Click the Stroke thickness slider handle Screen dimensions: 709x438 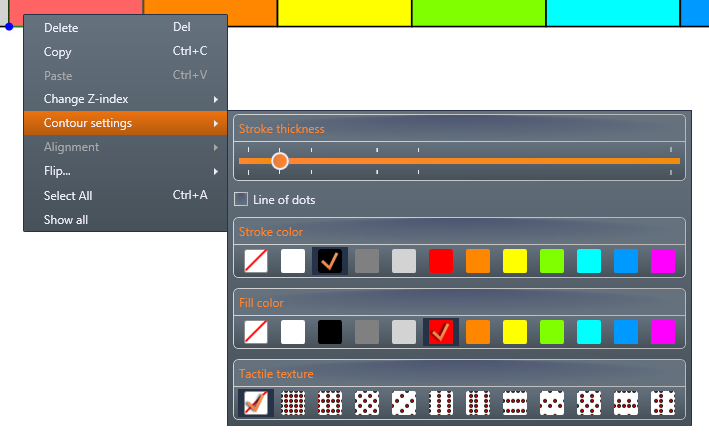click(280, 161)
